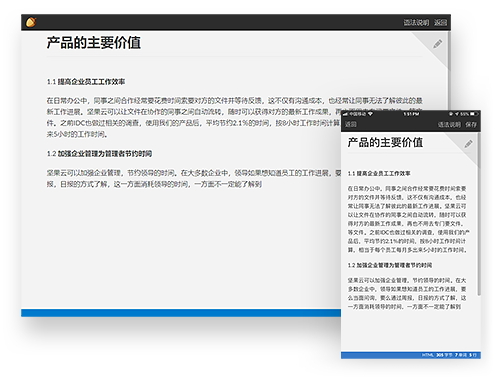Click the mobile editor vertical scrollbar

pyautogui.click(x=479, y=213)
